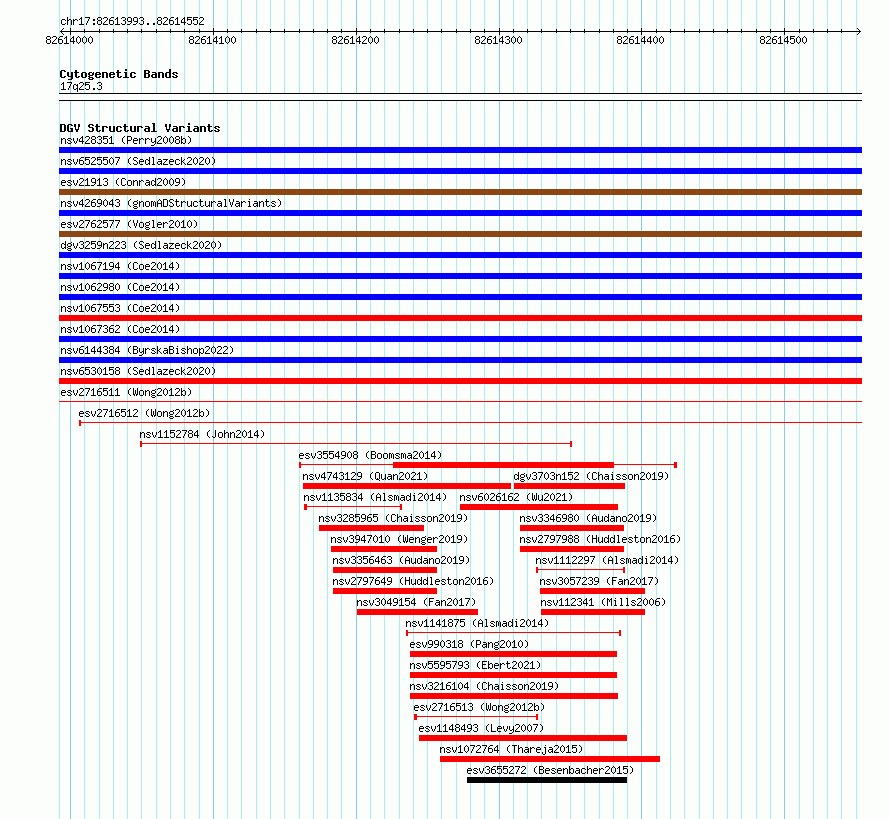The width and height of the screenshot is (890, 819).
Task: Click esv3554908 (Boomsma2014) variant label
Action: click(370, 455)
